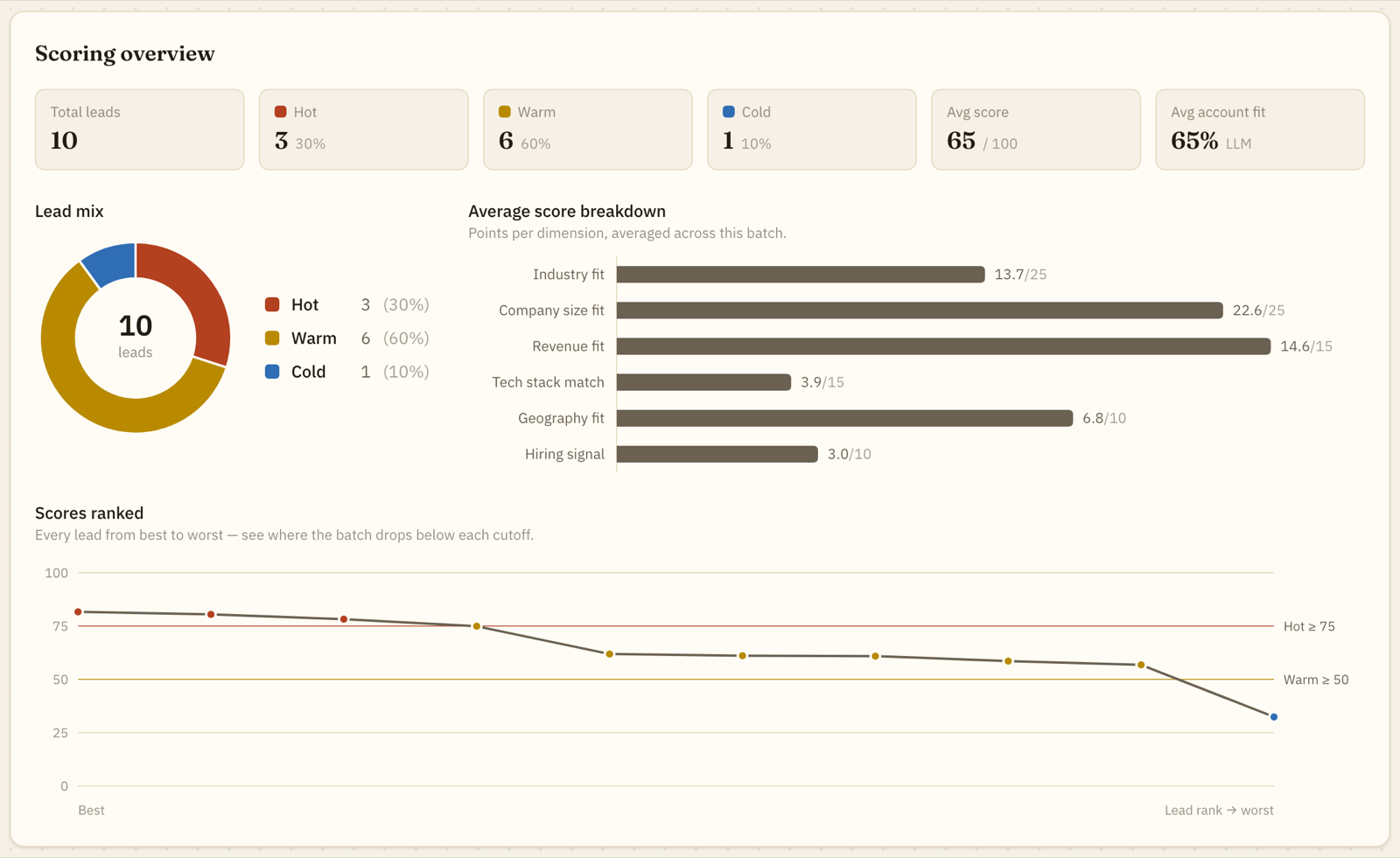Click the '(30%)' value in the legend
Screen dimensions: 1400x858
coord(406,304)
